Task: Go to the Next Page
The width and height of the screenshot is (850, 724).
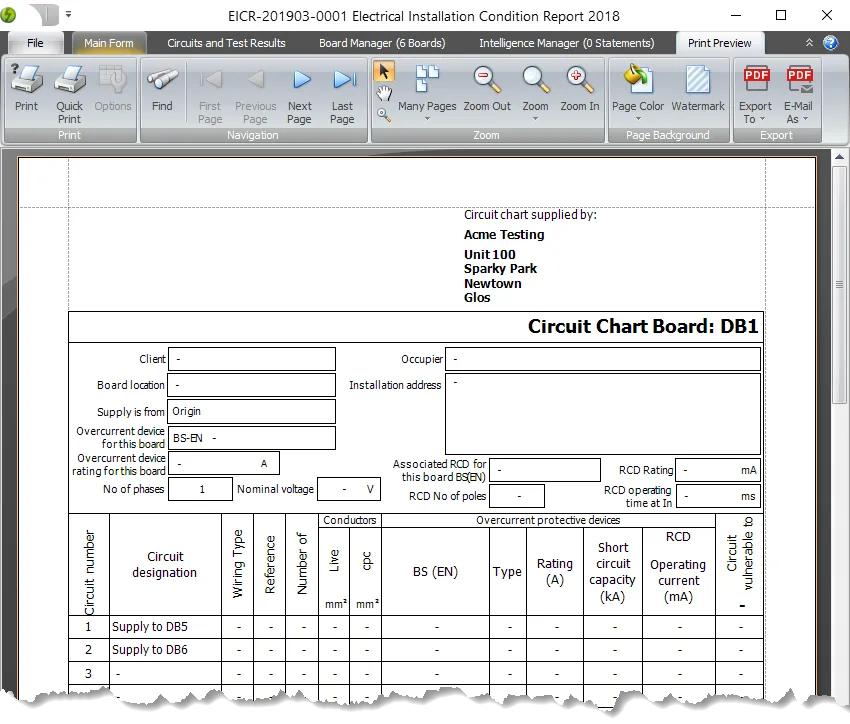Action: [x=299, y=90]
